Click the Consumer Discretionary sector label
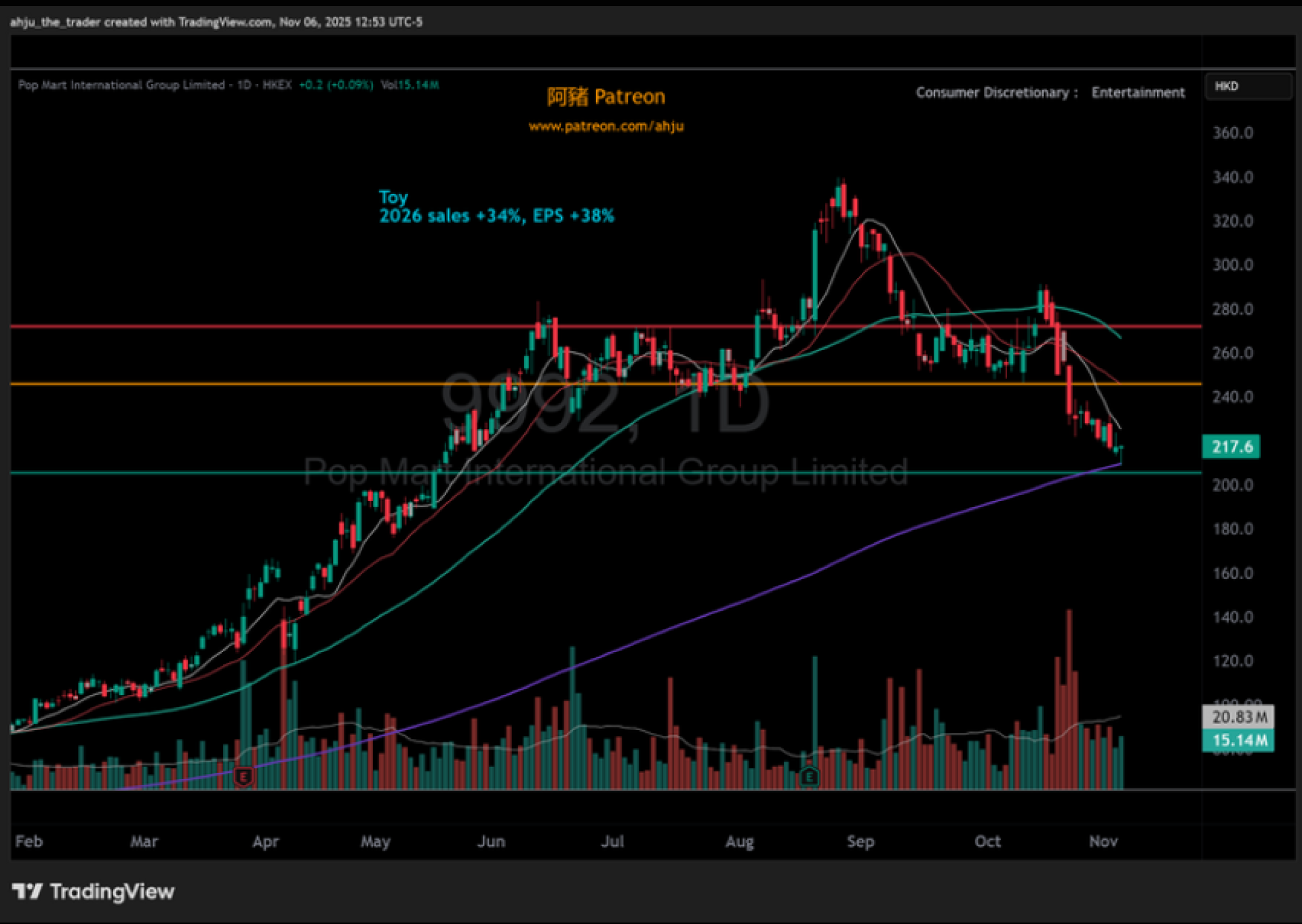Image resolution: width=1302 pixels, height=924 pixels. (x=992, y=92)
